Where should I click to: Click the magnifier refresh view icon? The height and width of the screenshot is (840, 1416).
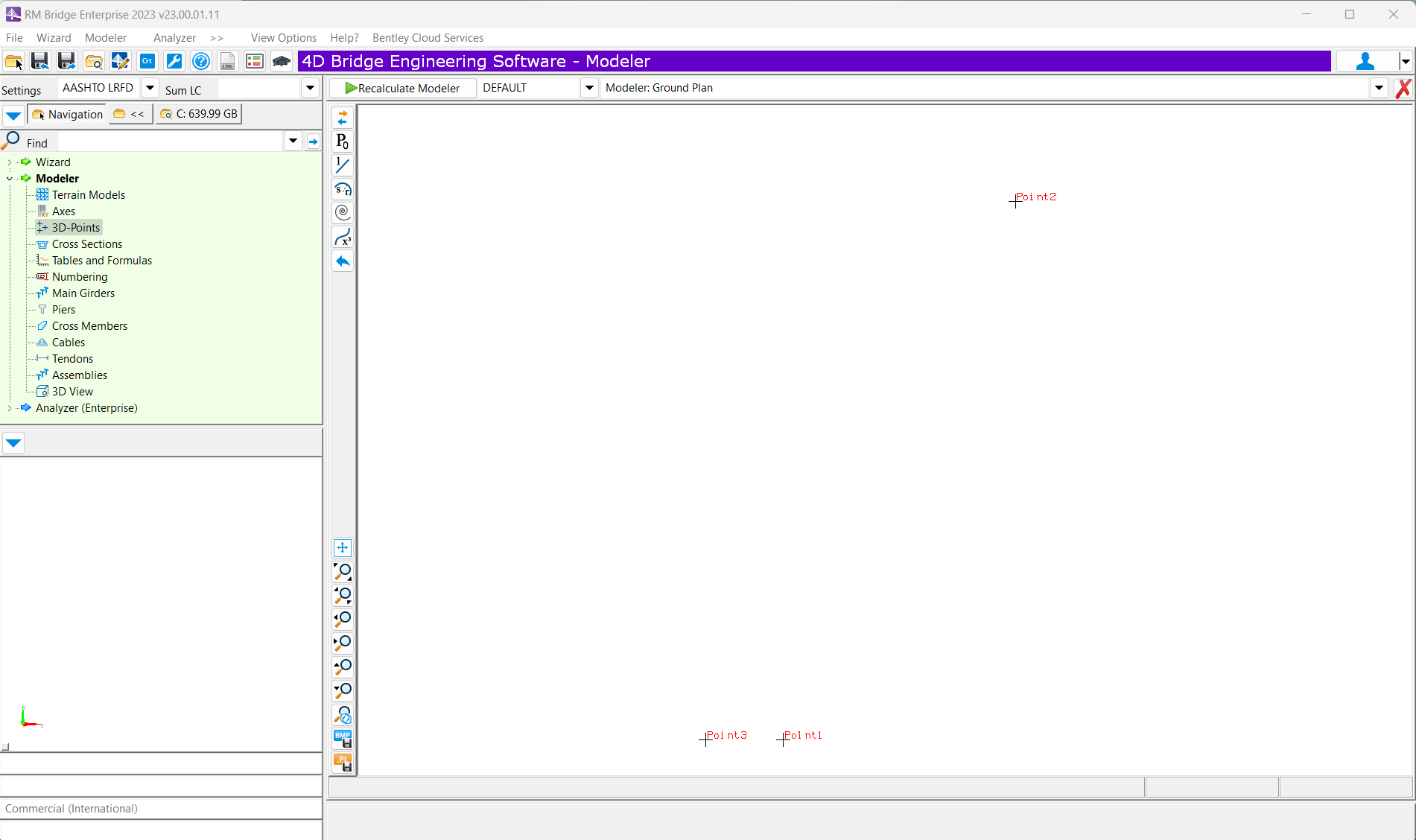tap(343, 715)
